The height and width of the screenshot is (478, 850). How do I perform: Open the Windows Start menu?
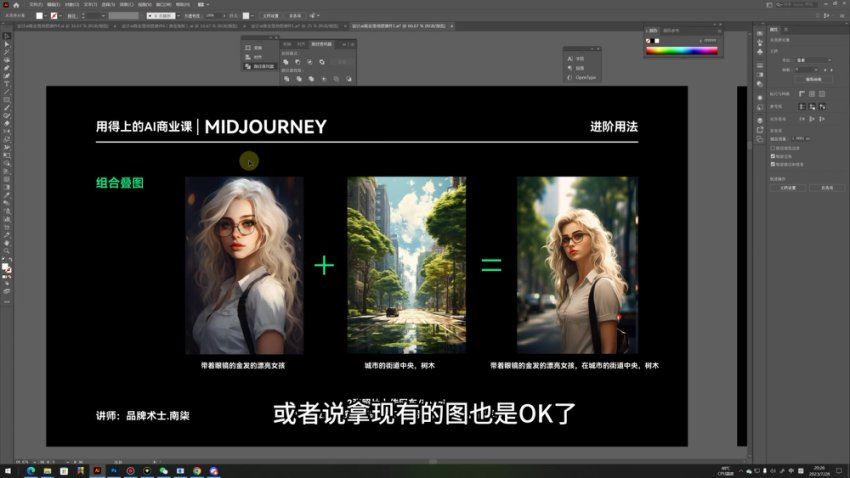[8, 471]
